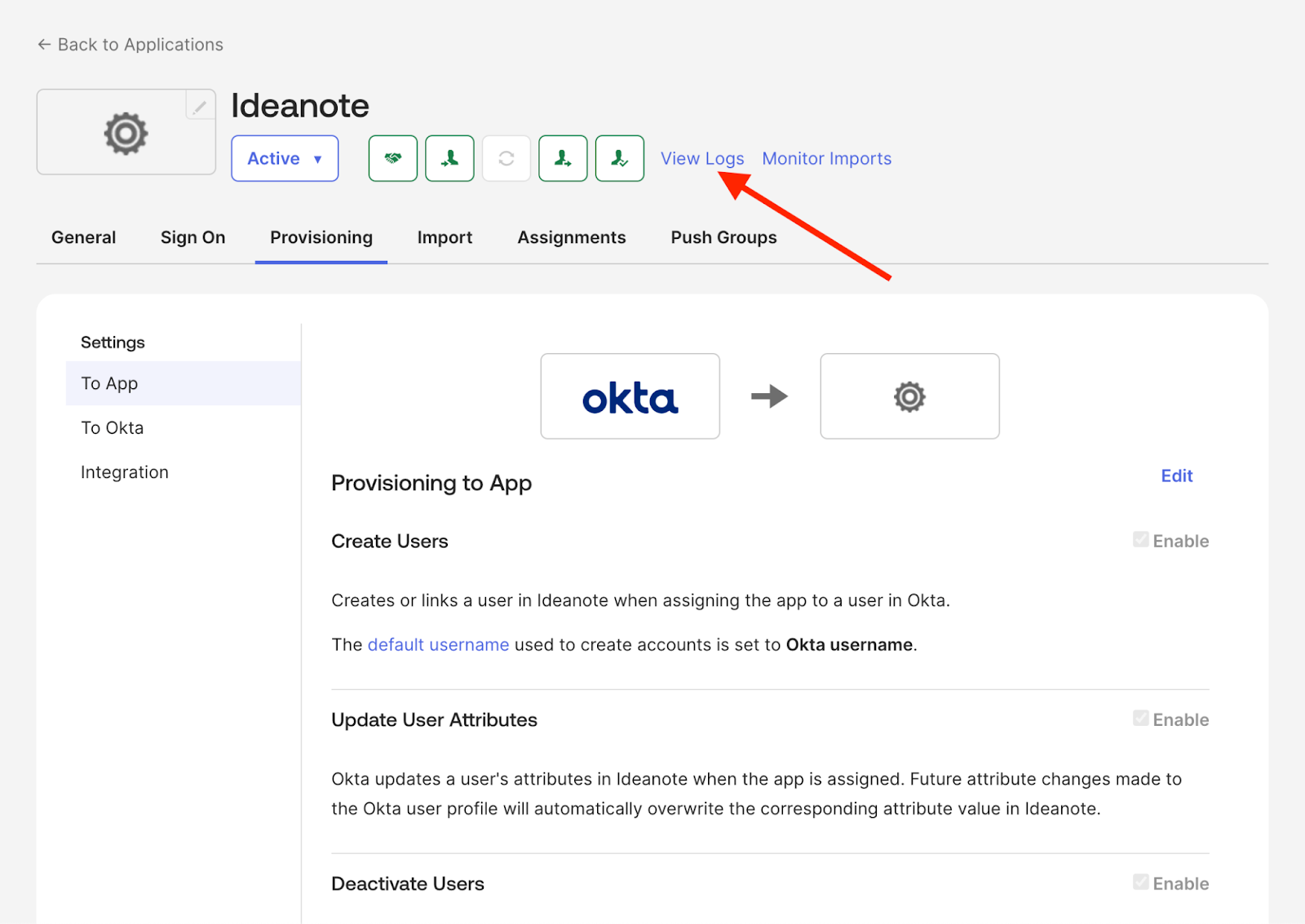Click the disabled sync refresh icon

click(506, 158)
